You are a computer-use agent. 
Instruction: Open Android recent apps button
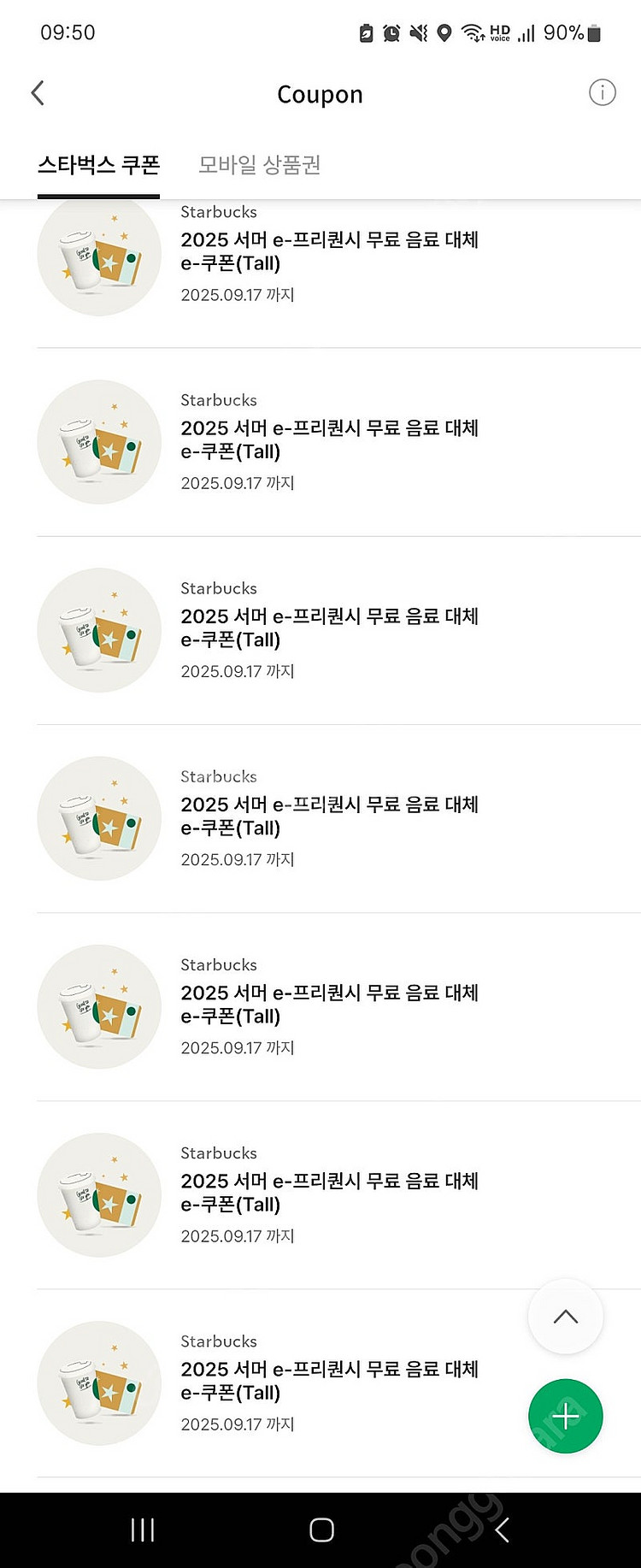coord(143,1530)
